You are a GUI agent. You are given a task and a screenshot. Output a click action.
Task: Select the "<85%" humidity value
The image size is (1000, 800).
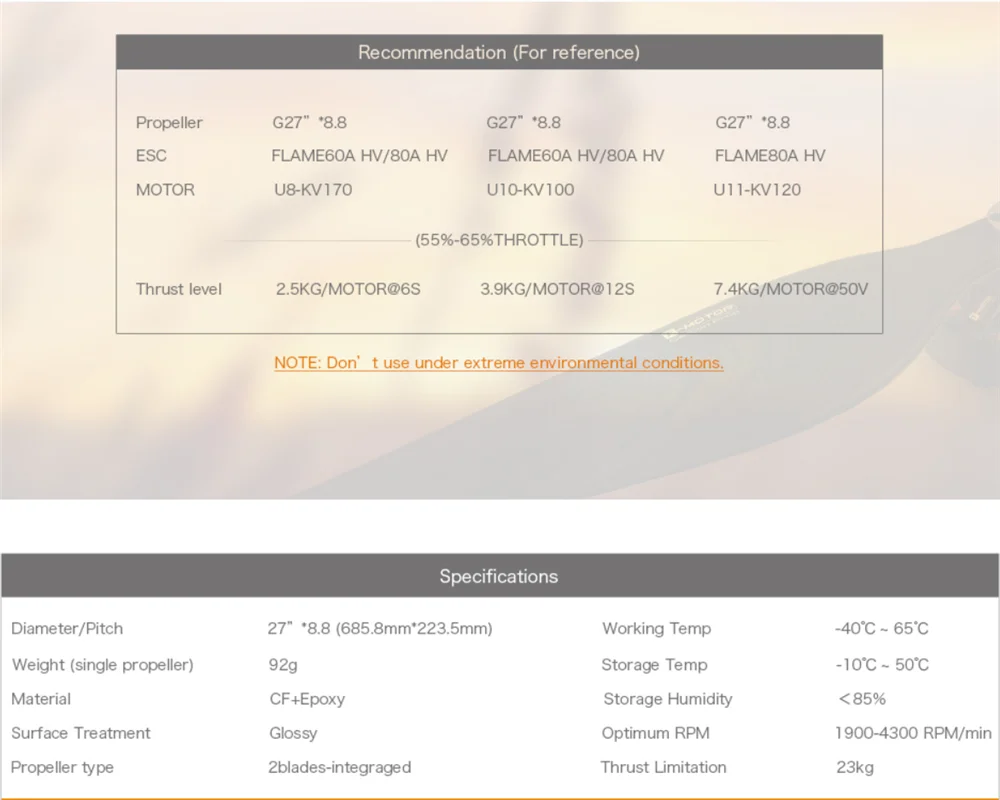point(862,699)
